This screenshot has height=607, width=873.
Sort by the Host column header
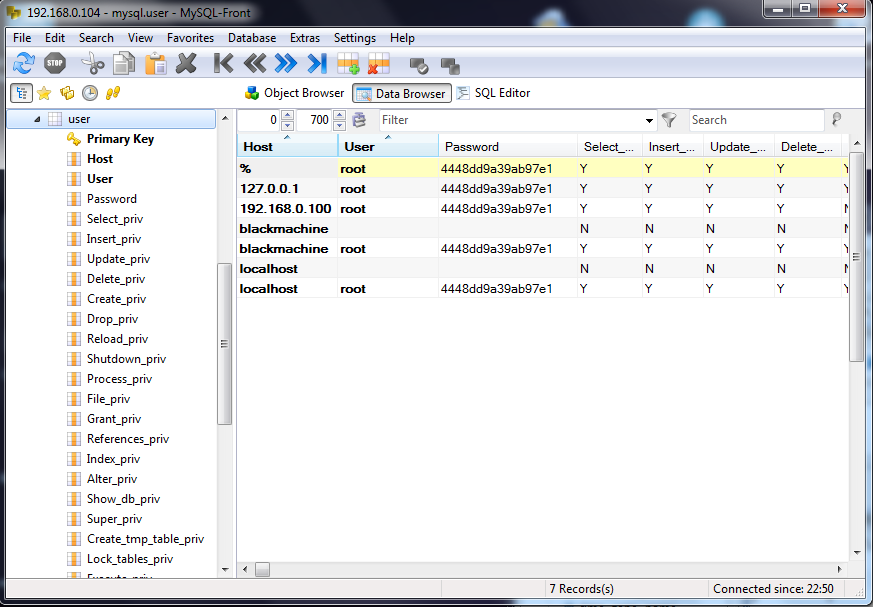(x=287, y=146)
